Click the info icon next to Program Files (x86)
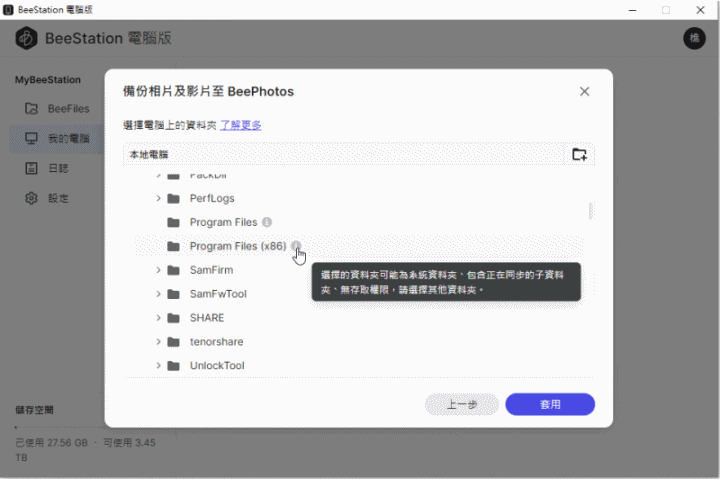 coord(296,246)
